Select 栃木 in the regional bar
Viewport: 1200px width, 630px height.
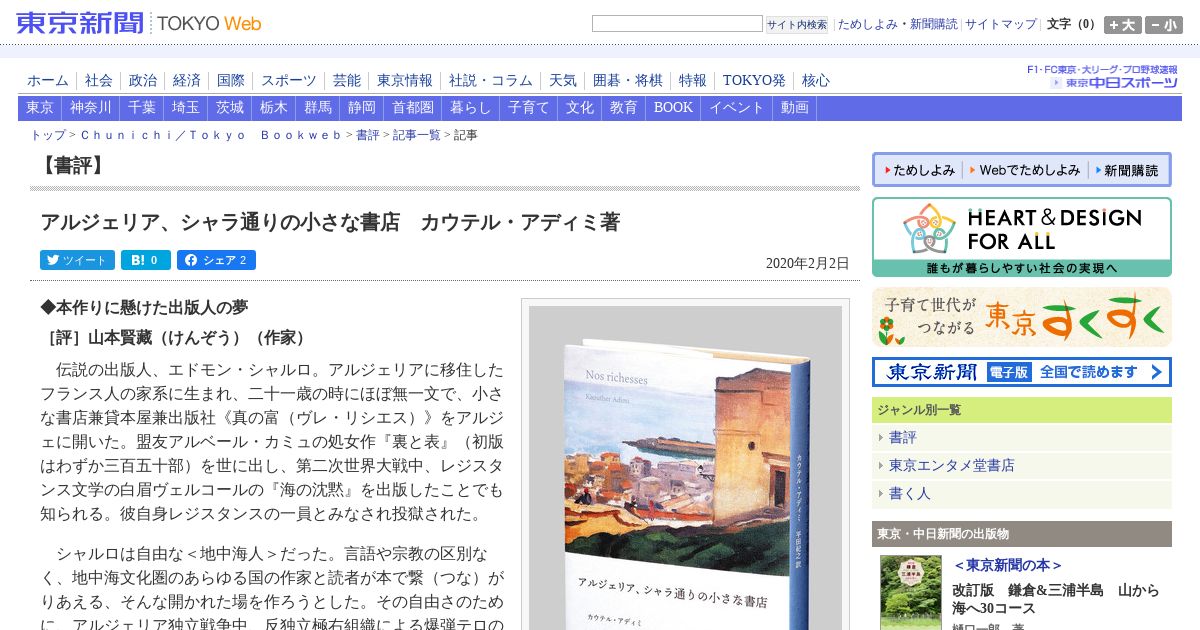pos(274,108)
